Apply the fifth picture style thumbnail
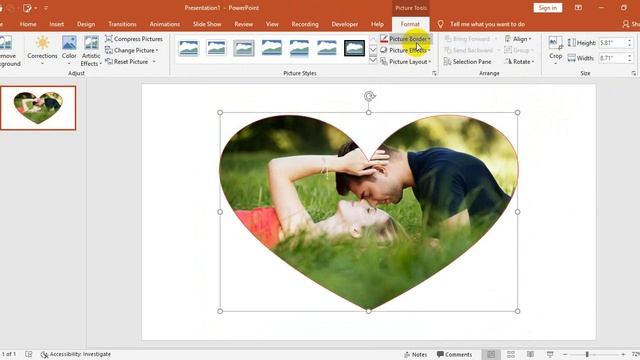This screenshot has width=640, height=360. pos(299,48)
